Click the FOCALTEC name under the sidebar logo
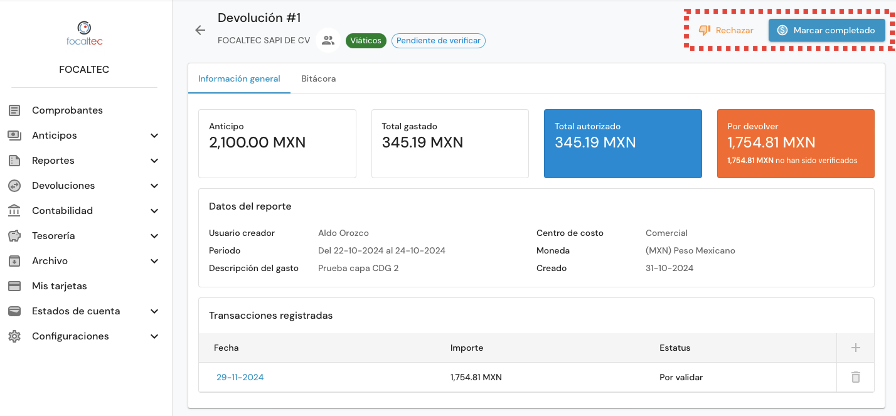 coord(84,70)
